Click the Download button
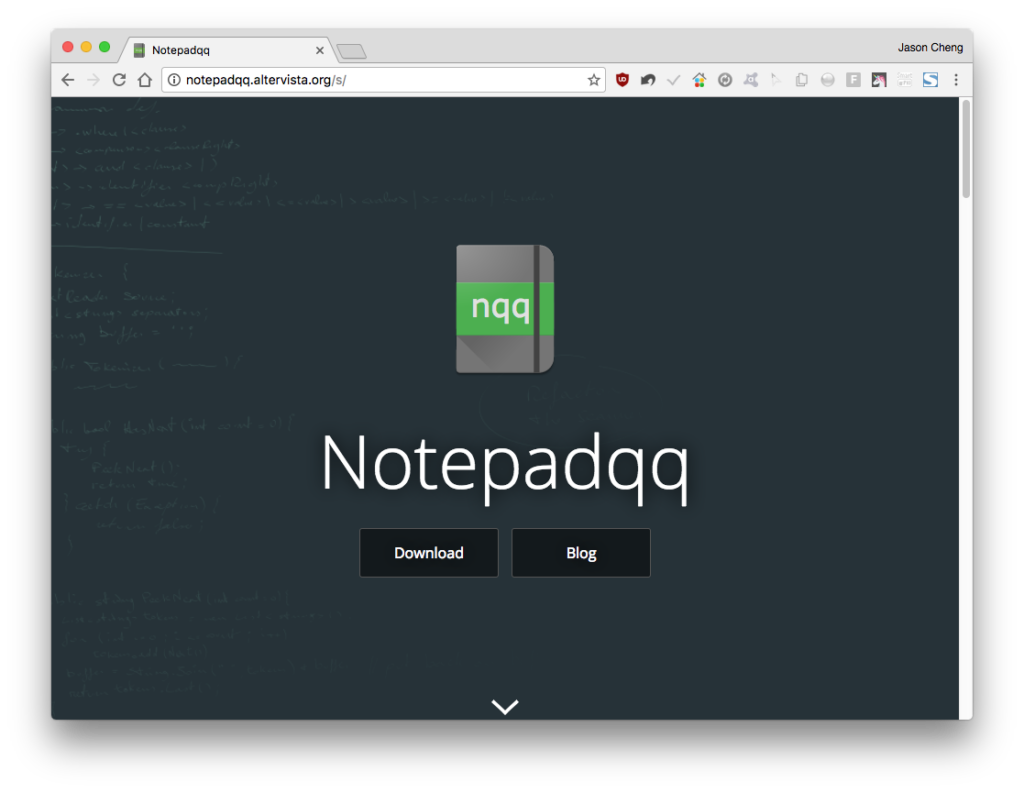 428,553
